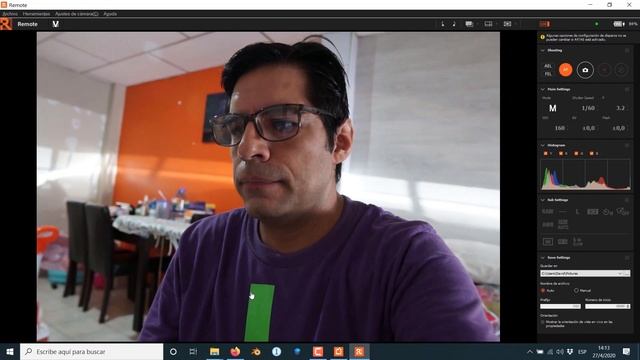Toggle the second histogram channel checkbox

click(561, 153)
